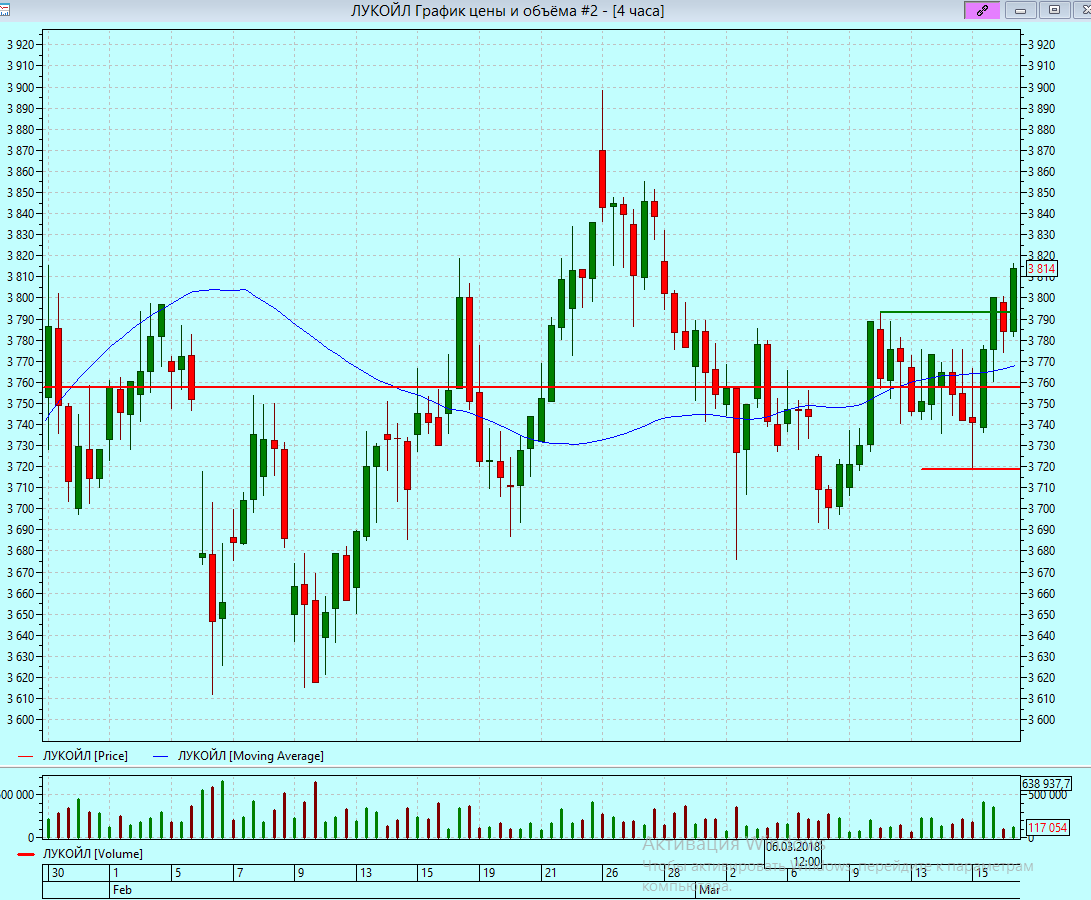
Task: Click the tall red candle peaking near 3 900
Action: pos(603,179)
